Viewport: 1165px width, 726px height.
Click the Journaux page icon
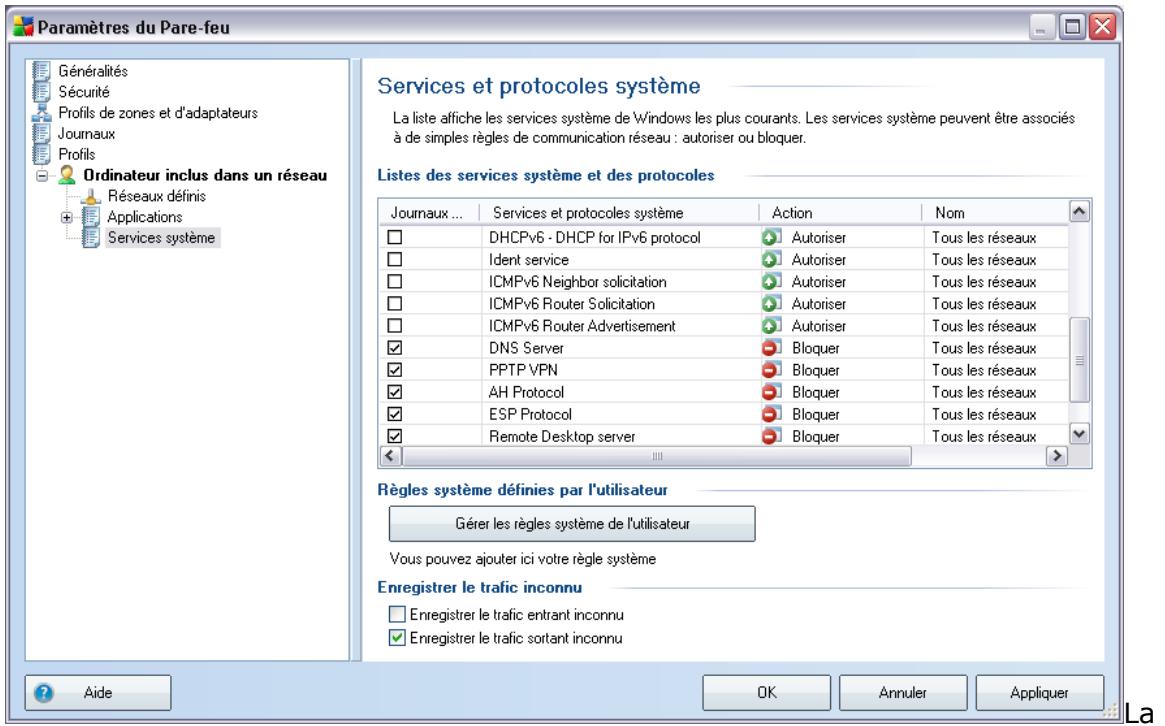point(42,134)
